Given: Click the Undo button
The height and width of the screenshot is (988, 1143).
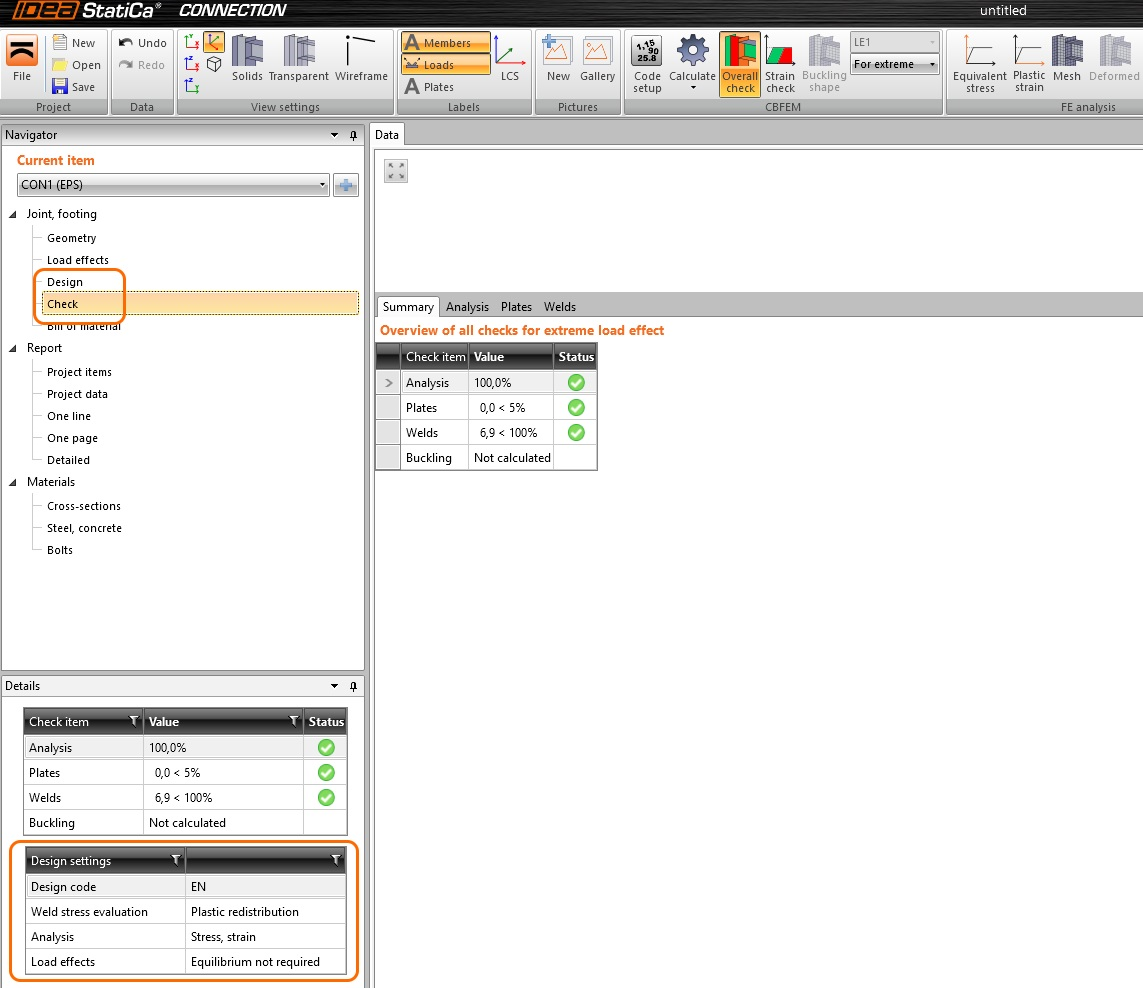Looking at the screenshot, I should (143, 43).
